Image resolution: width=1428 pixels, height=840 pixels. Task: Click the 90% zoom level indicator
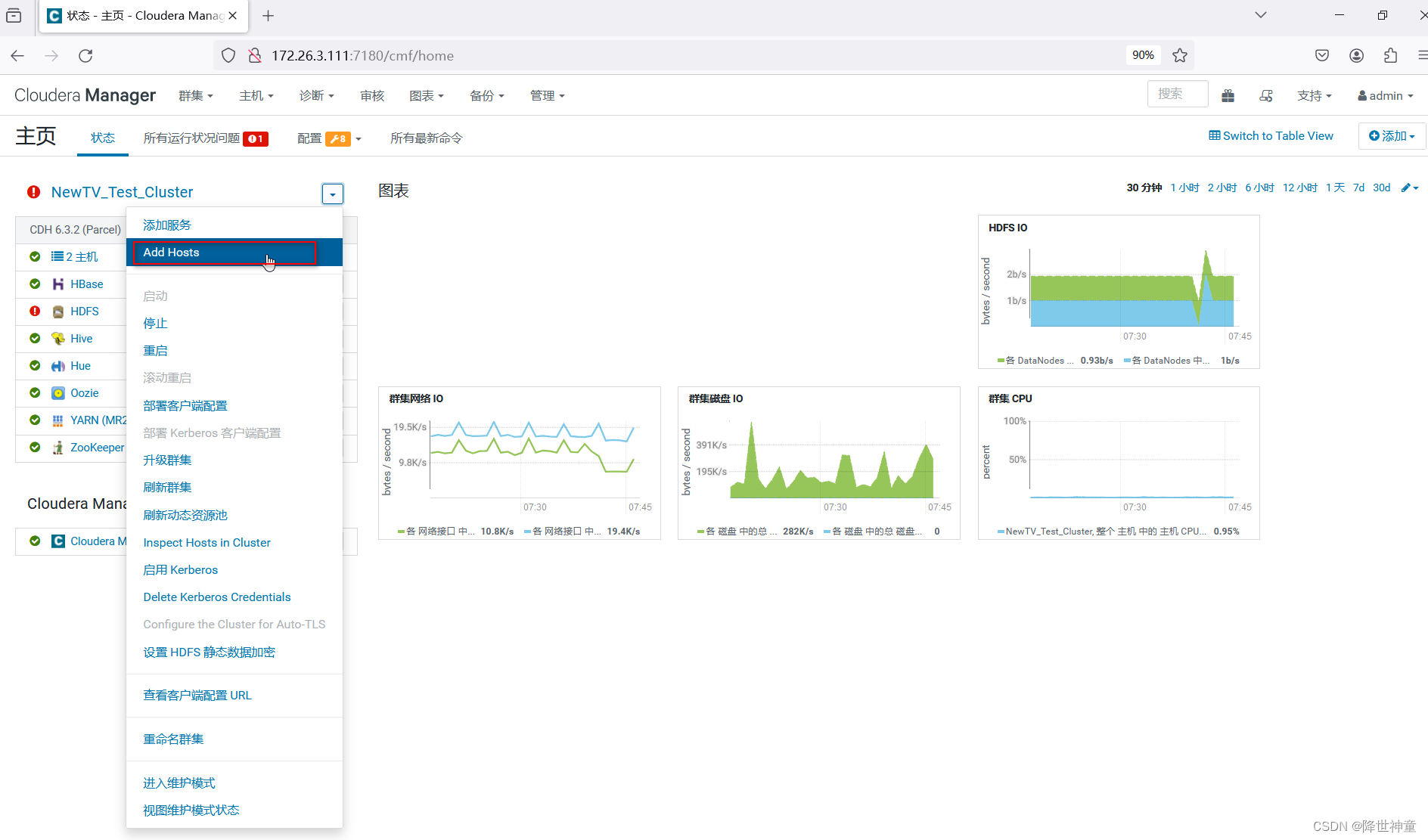point(1143,55)
